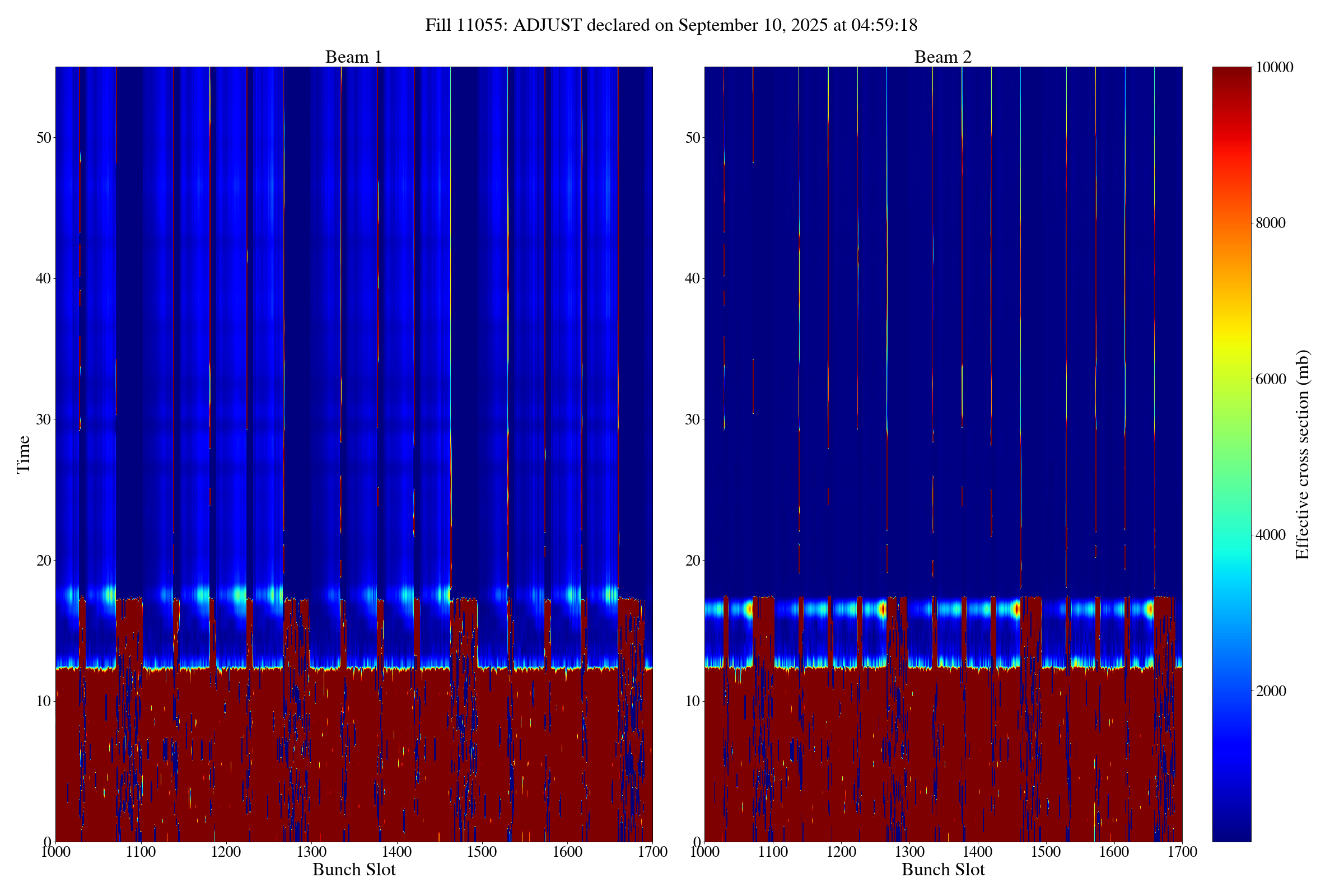This screenshot has width=1344, height=896.
Task: Click the 30 tick on Beam 2 y-axis
Action: pyautogui.click(x=692, y=419)
